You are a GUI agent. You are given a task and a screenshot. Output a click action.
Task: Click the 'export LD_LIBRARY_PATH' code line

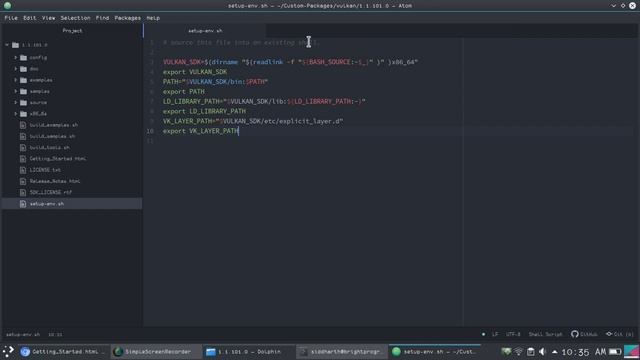(x=204, y=111)
